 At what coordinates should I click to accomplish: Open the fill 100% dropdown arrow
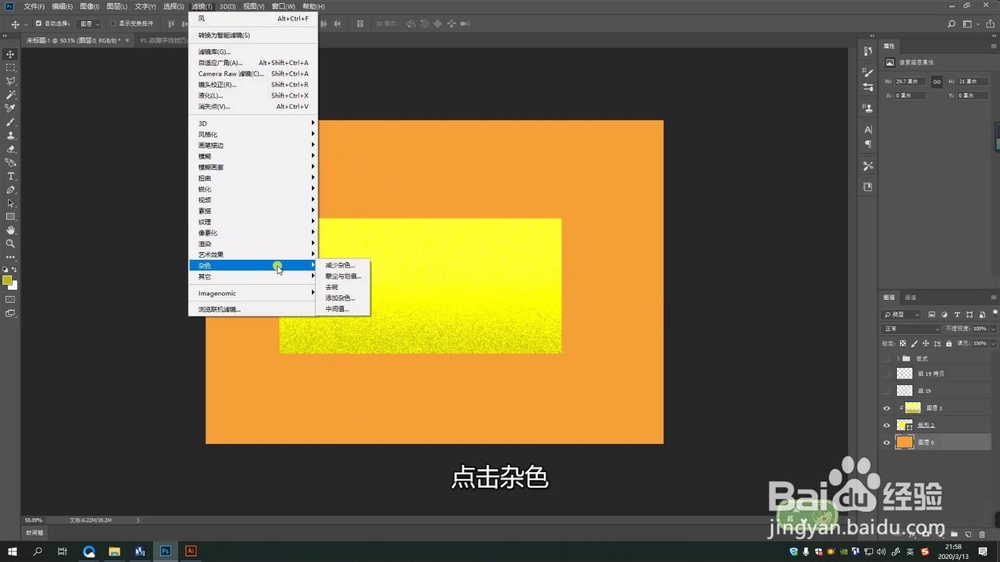[992, 343]
